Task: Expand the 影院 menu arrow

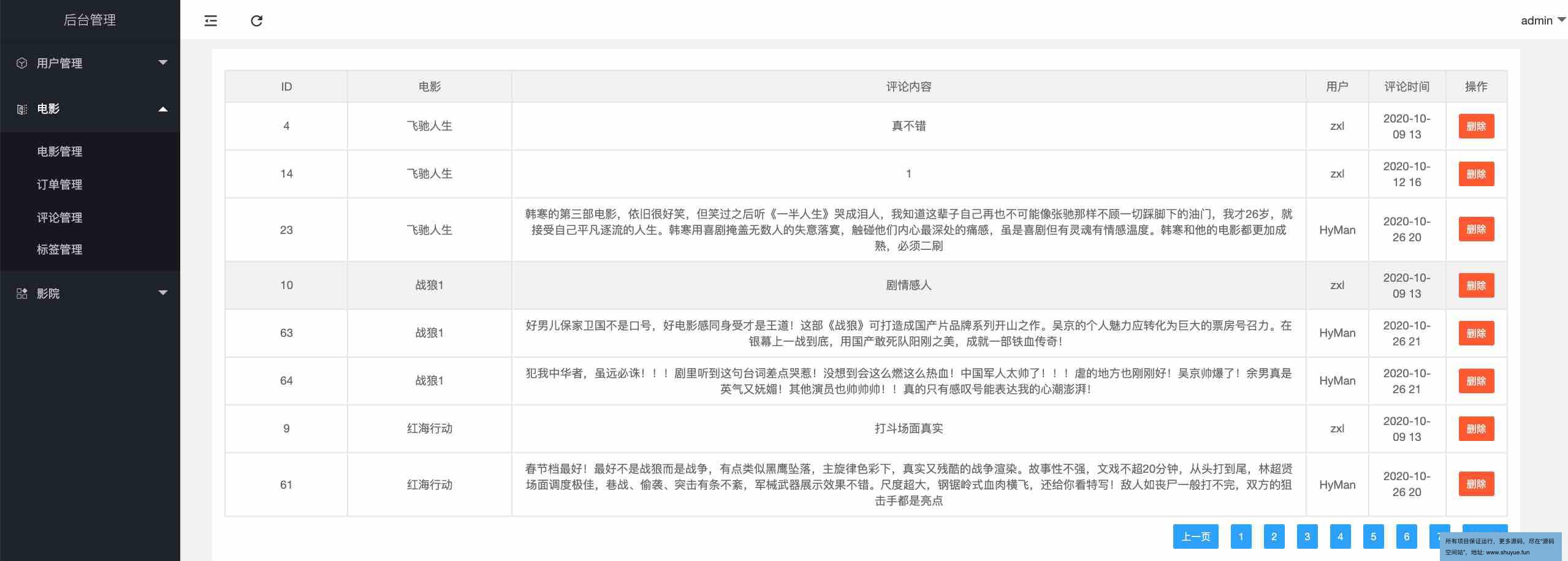Action: pos(163,293)
